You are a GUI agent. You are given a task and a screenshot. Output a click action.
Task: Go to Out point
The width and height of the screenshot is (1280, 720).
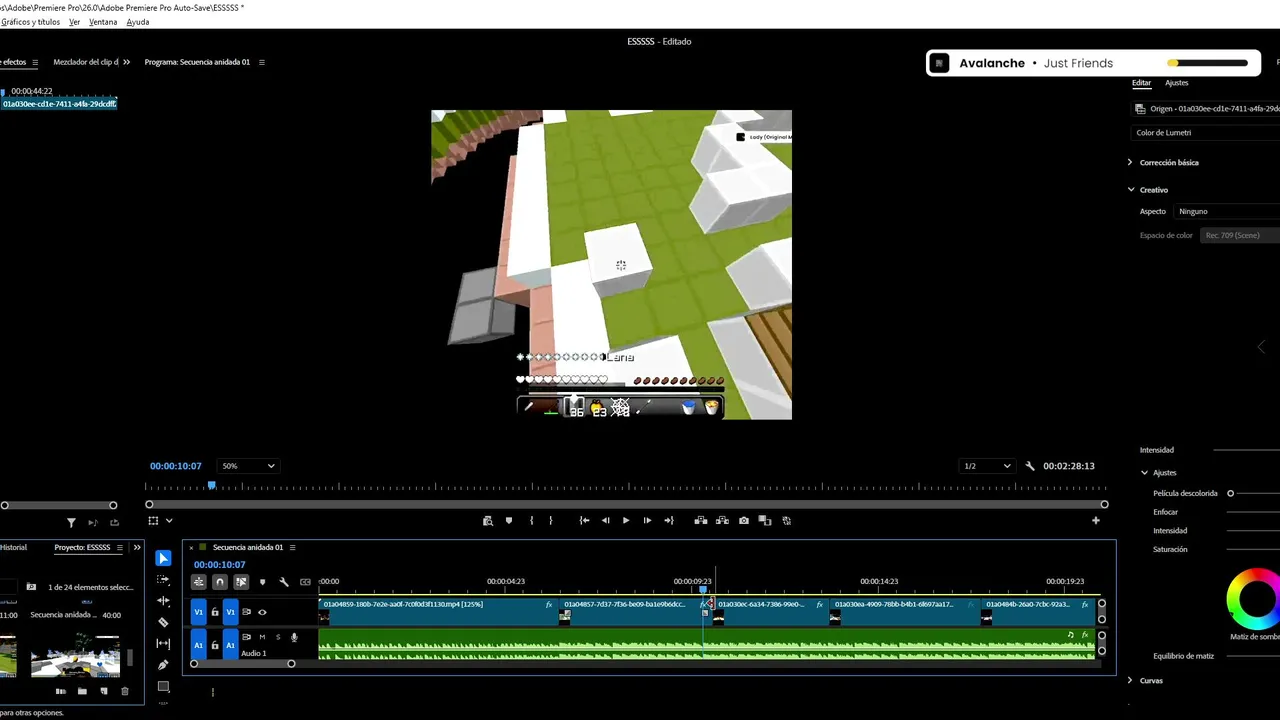[669, 520]
